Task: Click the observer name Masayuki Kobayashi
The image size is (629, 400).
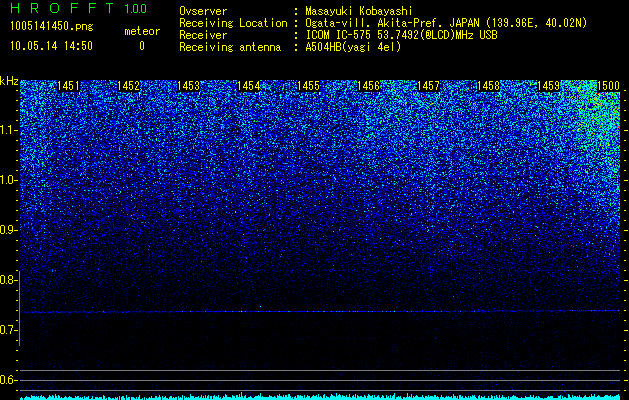Action: (x=358, y=11)
